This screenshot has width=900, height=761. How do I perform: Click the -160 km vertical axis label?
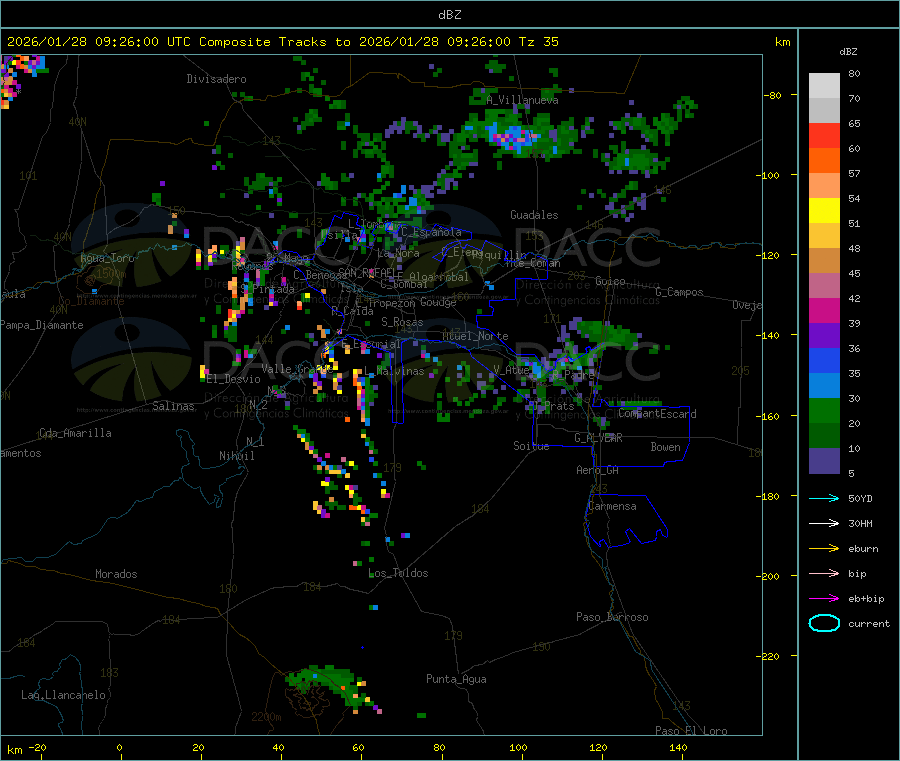pyautogui.click(x=770, y=416)
